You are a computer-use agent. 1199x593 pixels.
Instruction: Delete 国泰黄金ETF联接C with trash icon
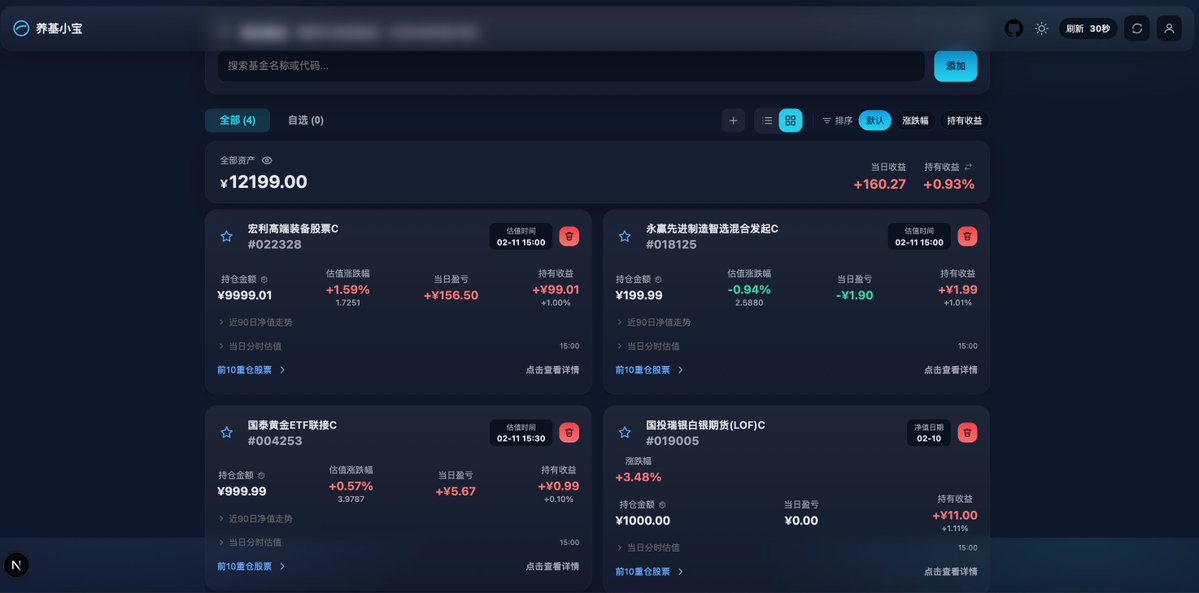click(x=569, y=432)
